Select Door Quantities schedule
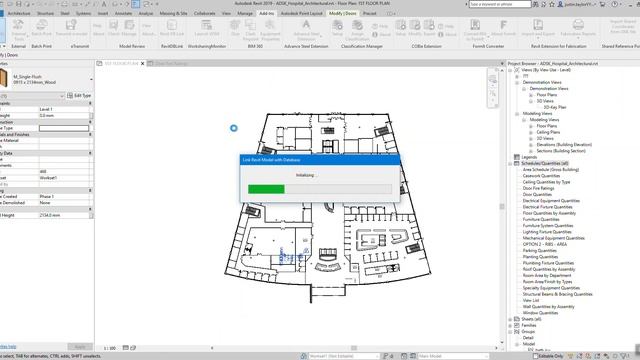This screenshot has height=360, width=640. coord(537,194)
